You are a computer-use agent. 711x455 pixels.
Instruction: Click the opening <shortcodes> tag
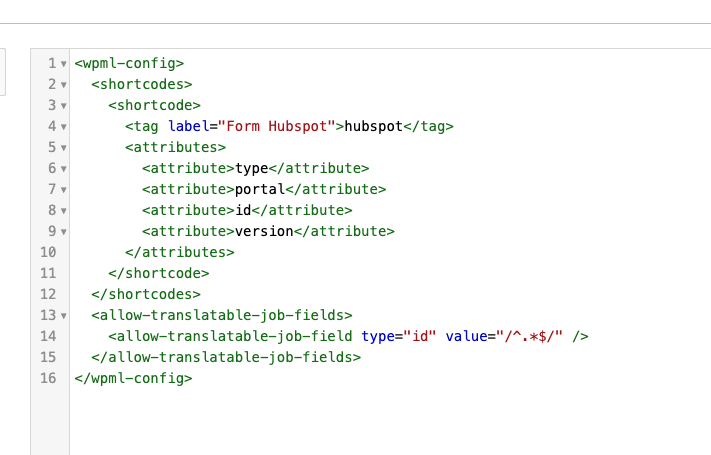[x=142, y=84]
